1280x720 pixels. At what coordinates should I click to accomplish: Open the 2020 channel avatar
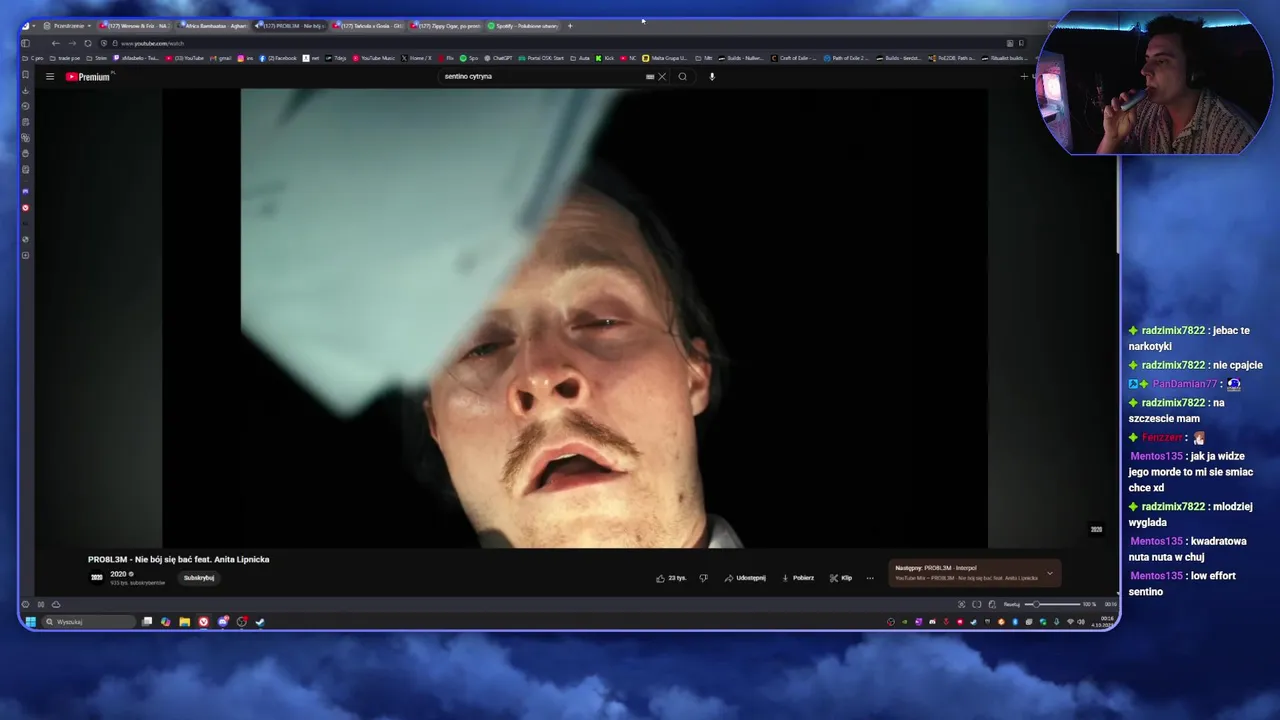click(x=97, y=577)
